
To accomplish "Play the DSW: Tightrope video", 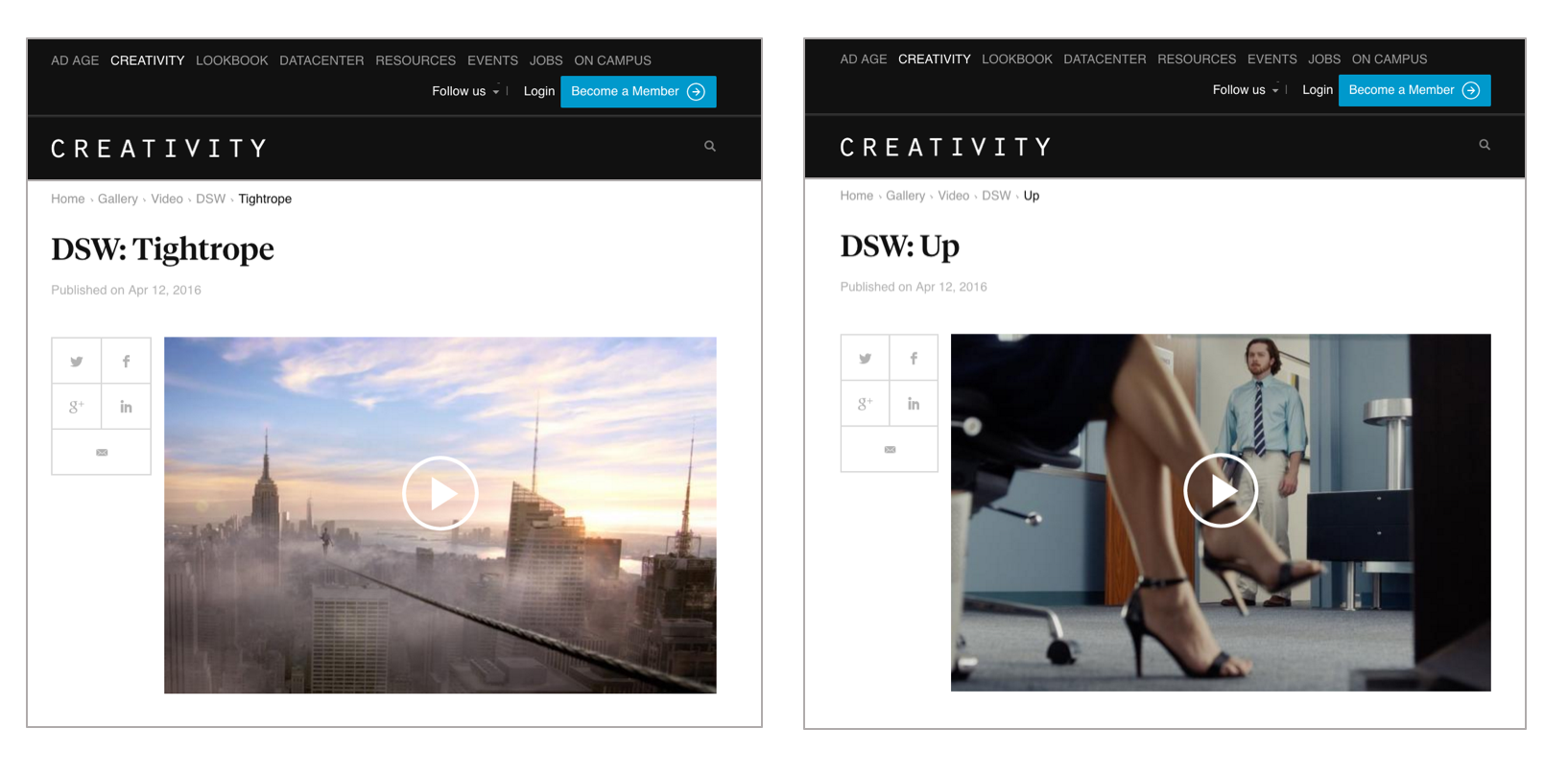I will coord(440,493).
